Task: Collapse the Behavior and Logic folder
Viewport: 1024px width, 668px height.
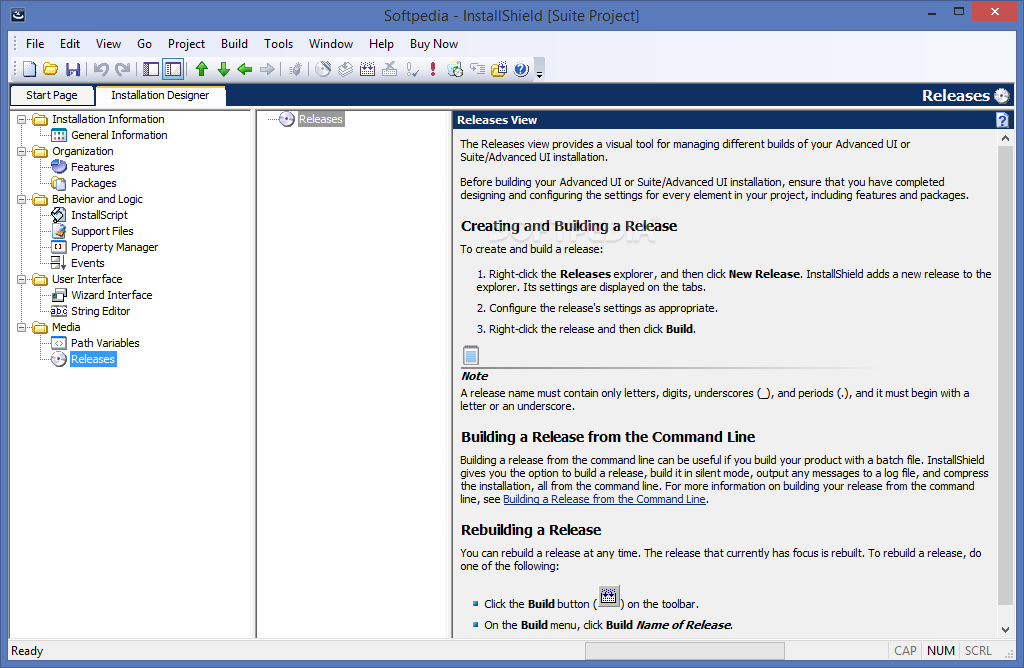Action: (x=22, y=199)
